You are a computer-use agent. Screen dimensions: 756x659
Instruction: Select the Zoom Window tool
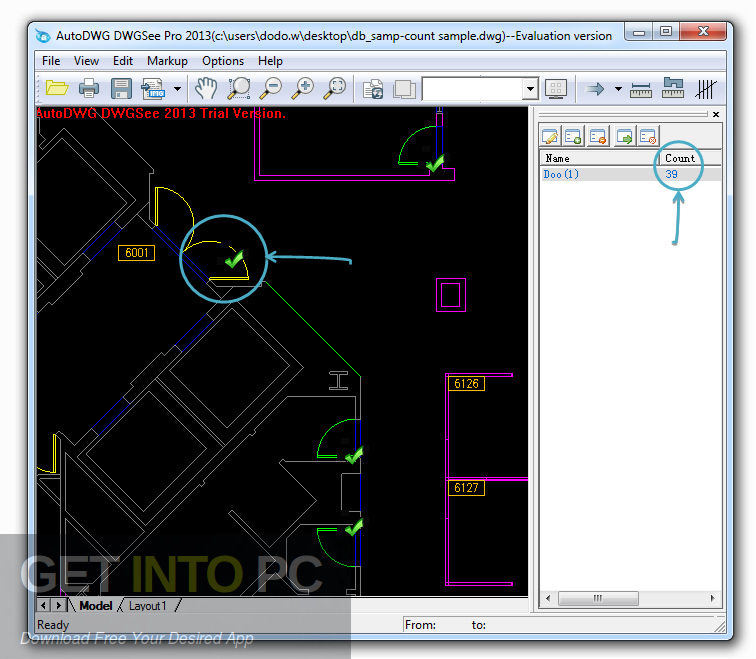[x=239, y=88]
